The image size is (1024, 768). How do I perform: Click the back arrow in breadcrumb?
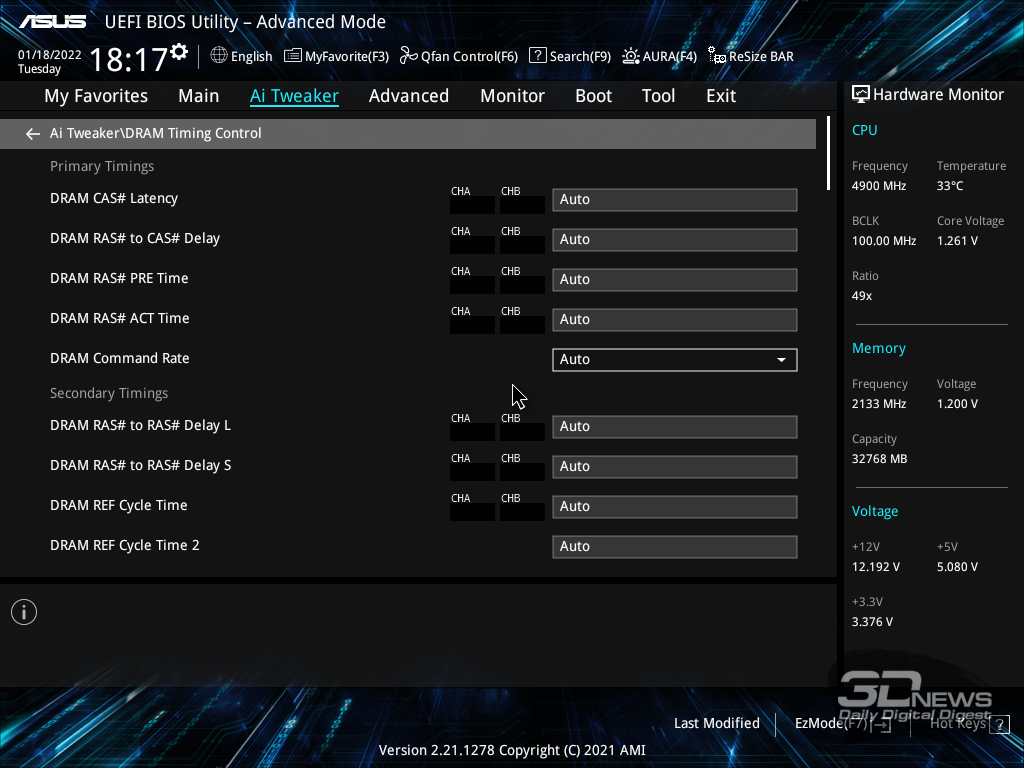pyautogui.click(x=33, y=134)
